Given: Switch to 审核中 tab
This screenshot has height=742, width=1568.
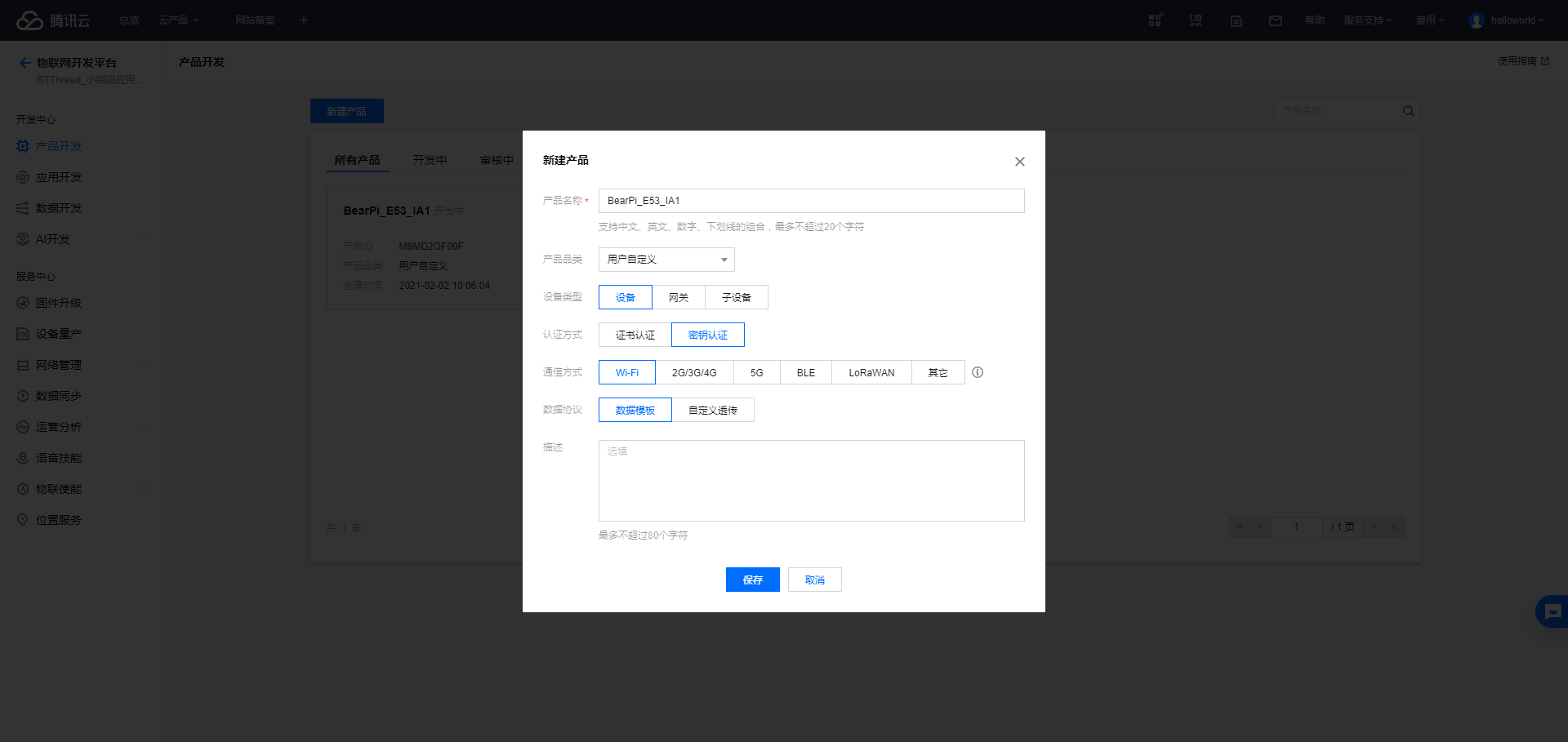Looking at the screenshot, I should pyautogui.click(x=497, y=160).
